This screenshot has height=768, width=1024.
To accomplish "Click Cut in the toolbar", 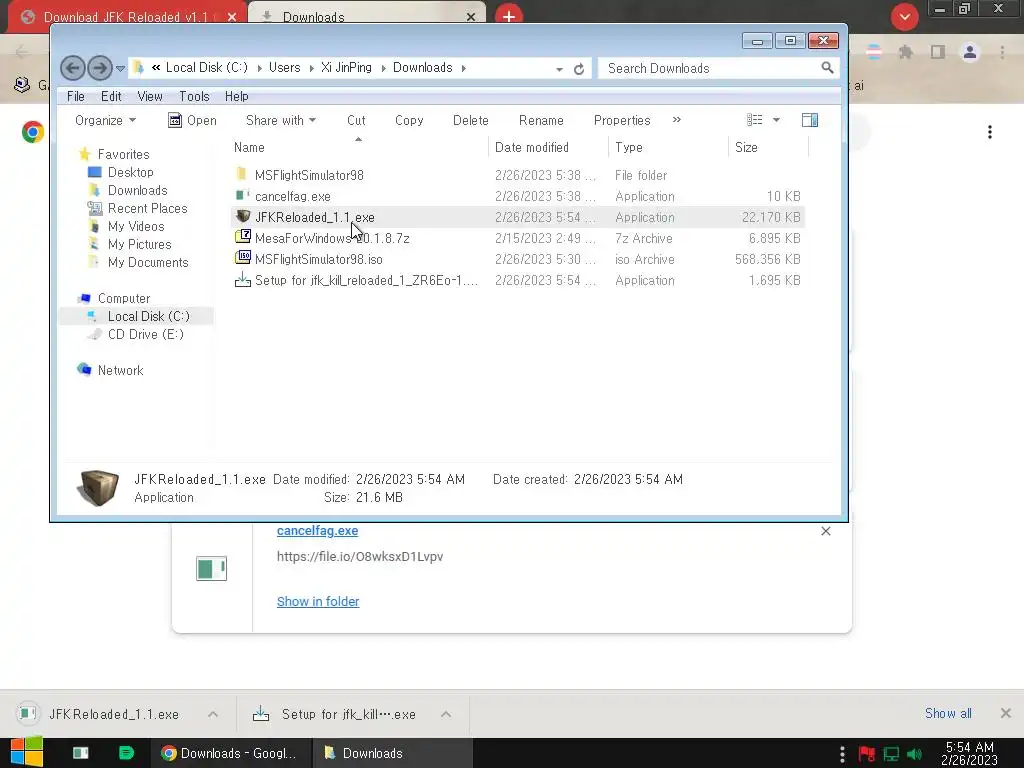I will [356, 120].
